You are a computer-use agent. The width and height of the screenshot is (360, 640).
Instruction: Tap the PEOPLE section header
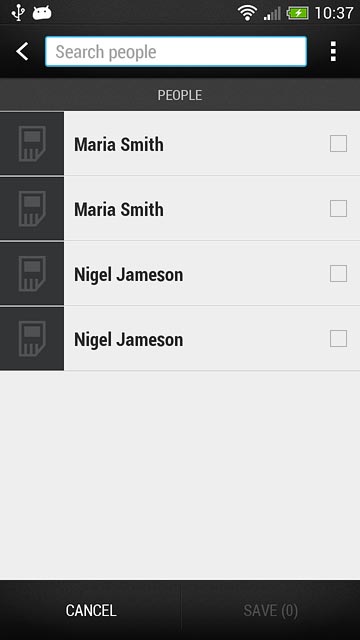180,95
